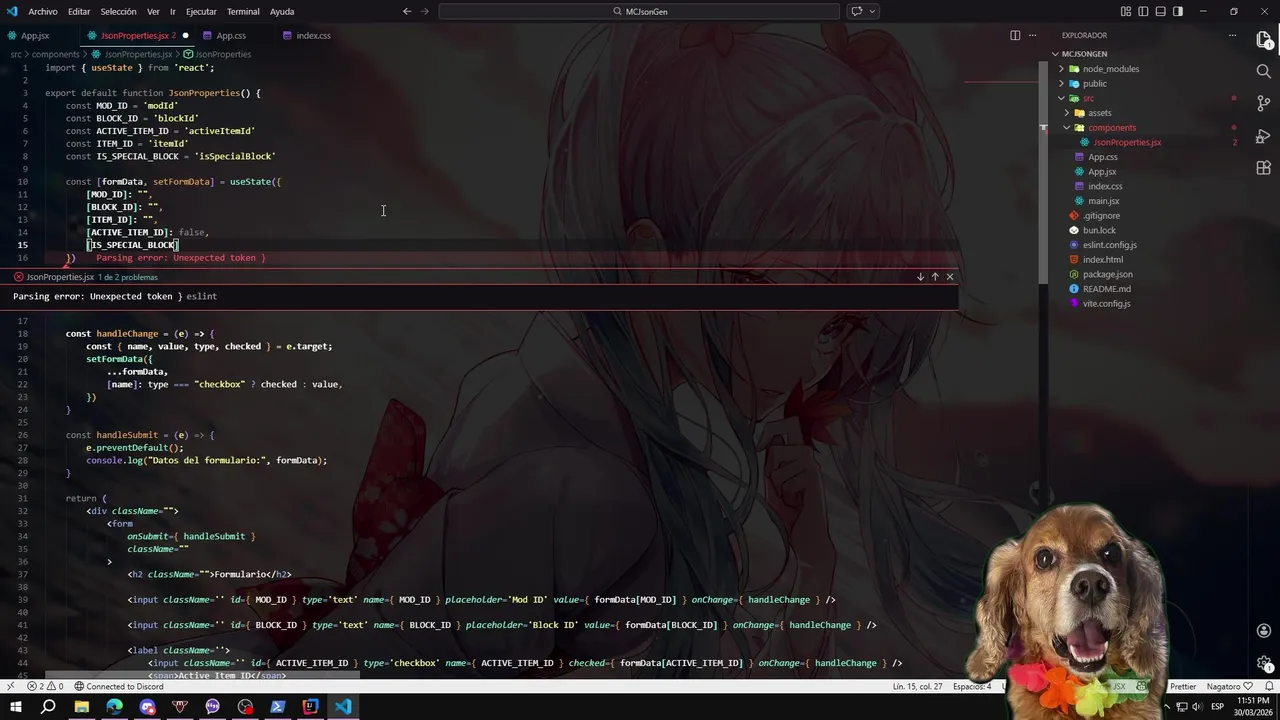This screenshot has width=1280, height=720.
Task: Click the VS Code icon in taskbar
Action: (x=343, y=707)
